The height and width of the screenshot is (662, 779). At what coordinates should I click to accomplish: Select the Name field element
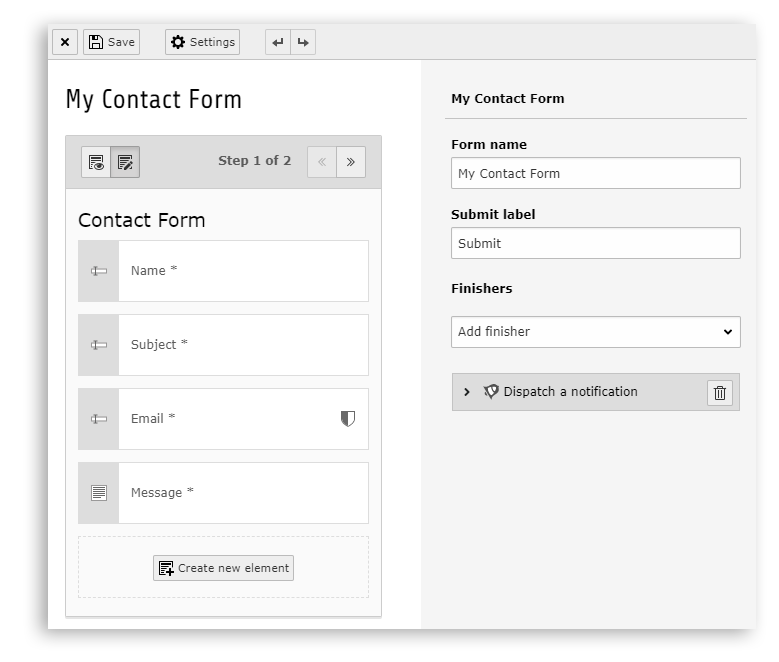point(242,271)
